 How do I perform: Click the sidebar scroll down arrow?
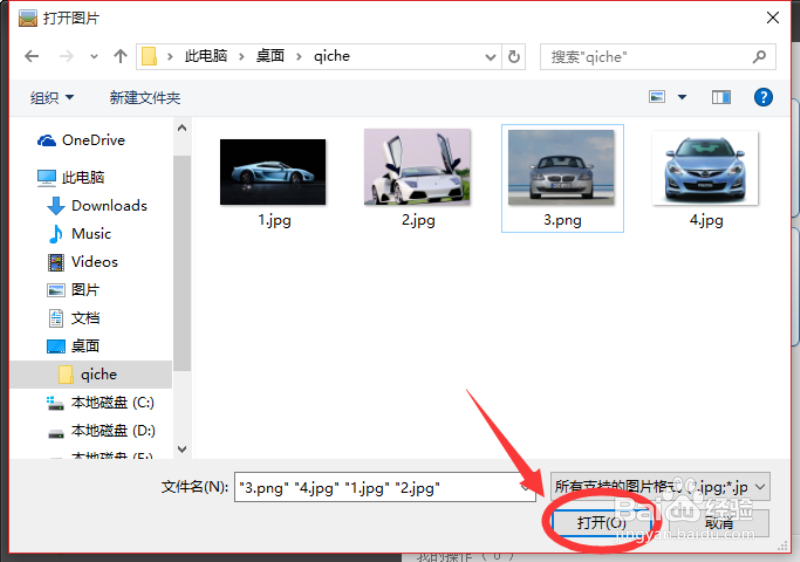(182, 449)
